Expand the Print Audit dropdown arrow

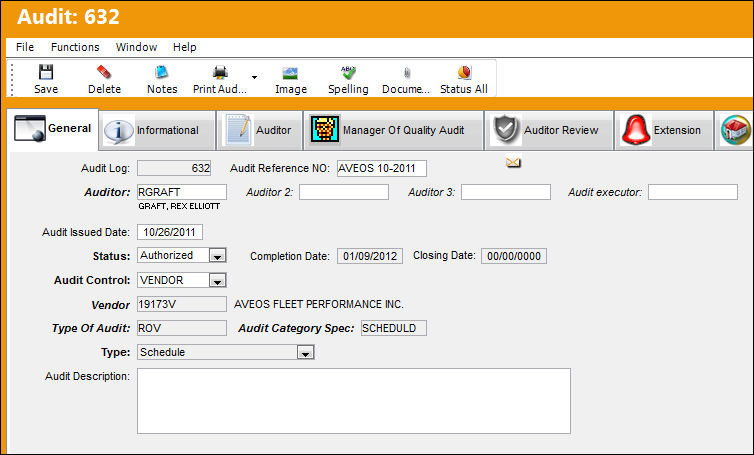[x=254, y=77]
